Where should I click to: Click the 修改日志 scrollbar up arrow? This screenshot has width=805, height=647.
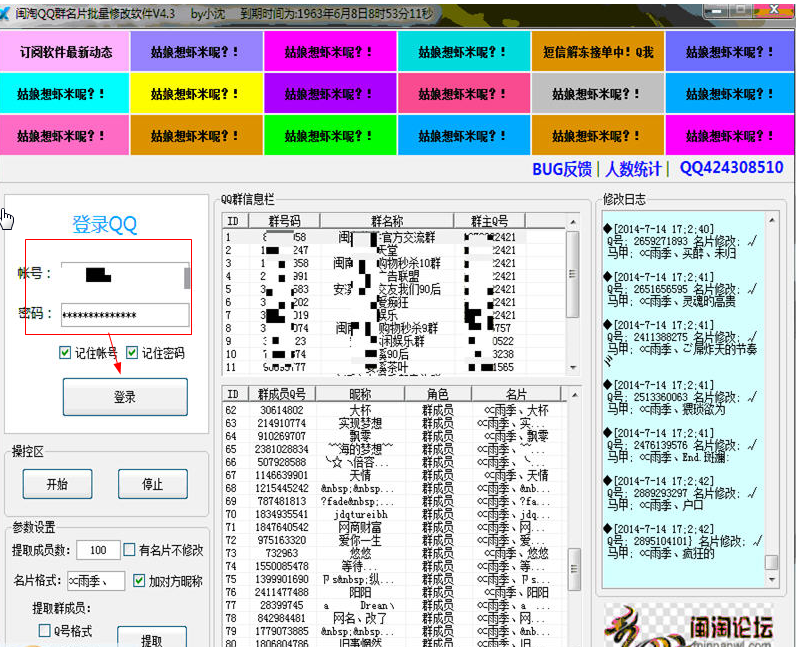(x=772, y=220)
